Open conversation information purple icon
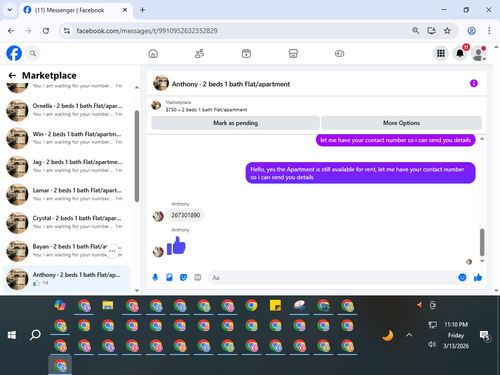 point(474,83)
